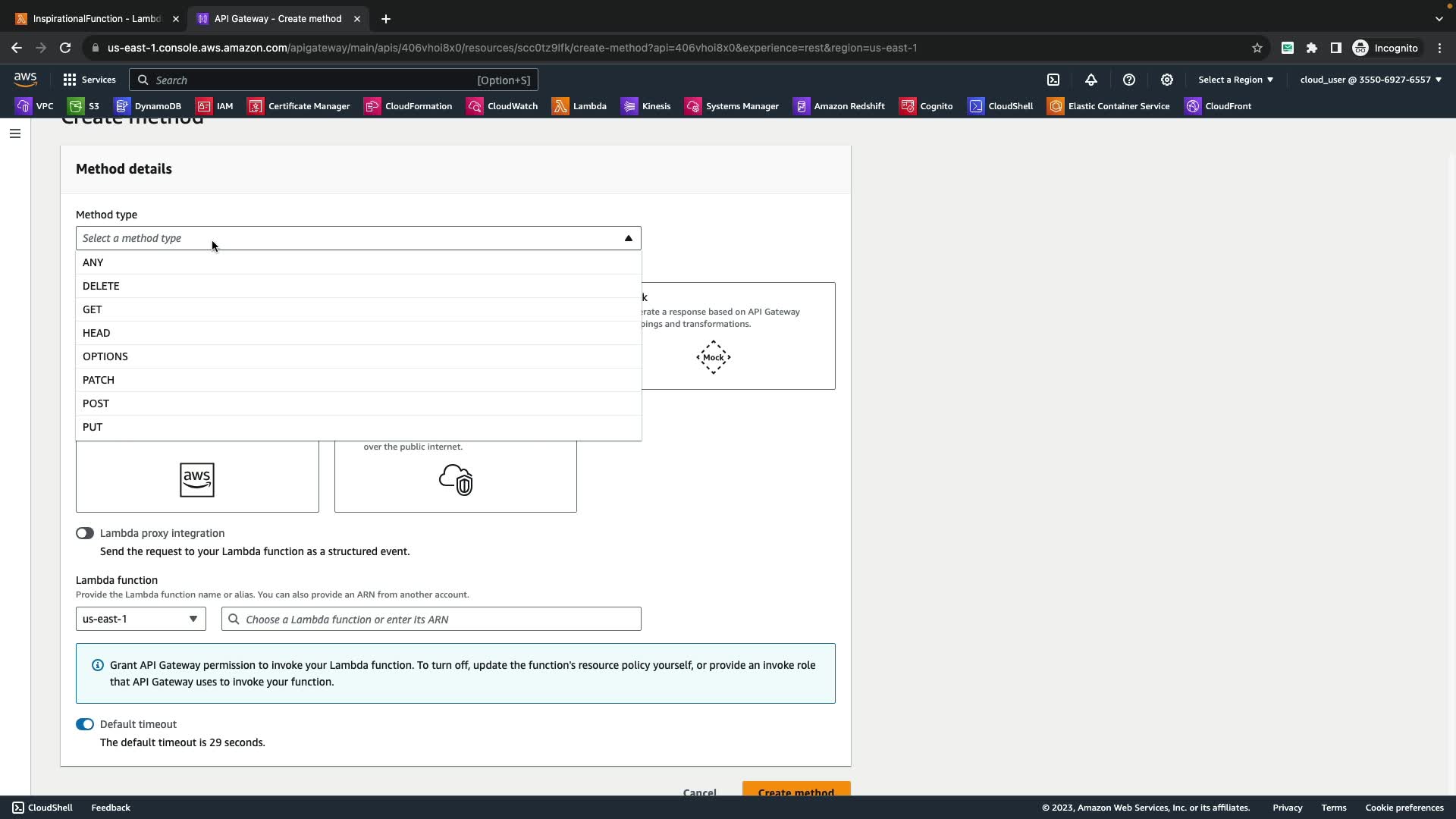
Task: Open the help question mark icon
Action: click(1129, 80)
